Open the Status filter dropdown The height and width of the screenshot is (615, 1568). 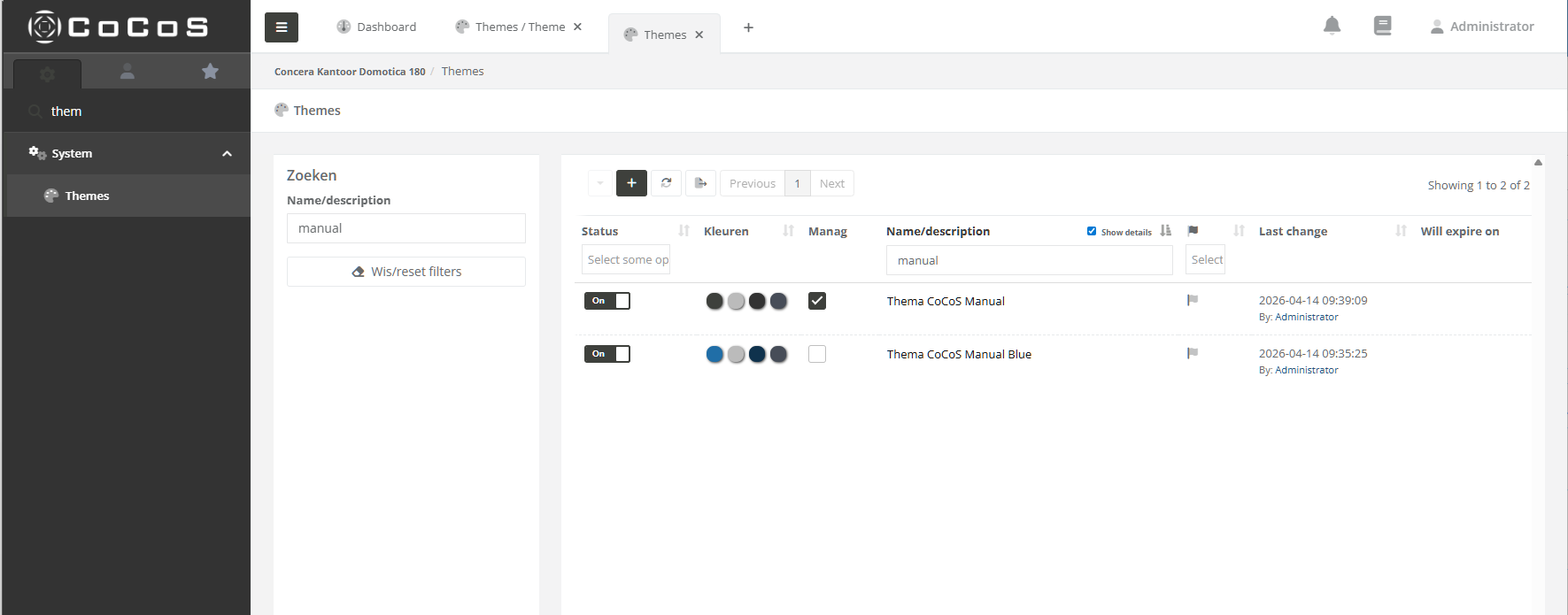(x=627, y=260)
